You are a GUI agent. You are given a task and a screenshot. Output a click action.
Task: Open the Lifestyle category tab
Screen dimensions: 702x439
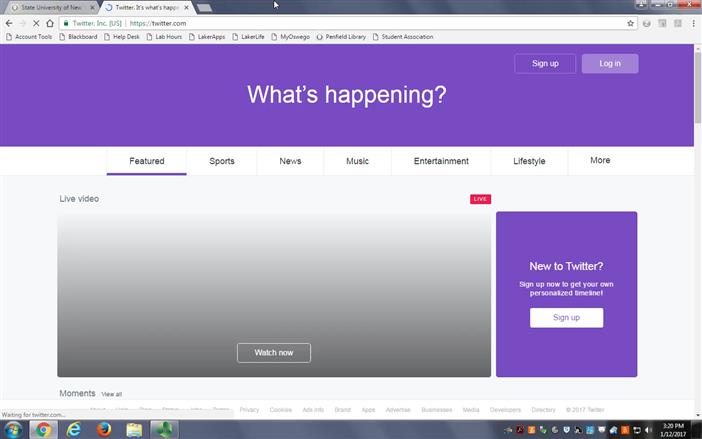[x=529, y=161]
